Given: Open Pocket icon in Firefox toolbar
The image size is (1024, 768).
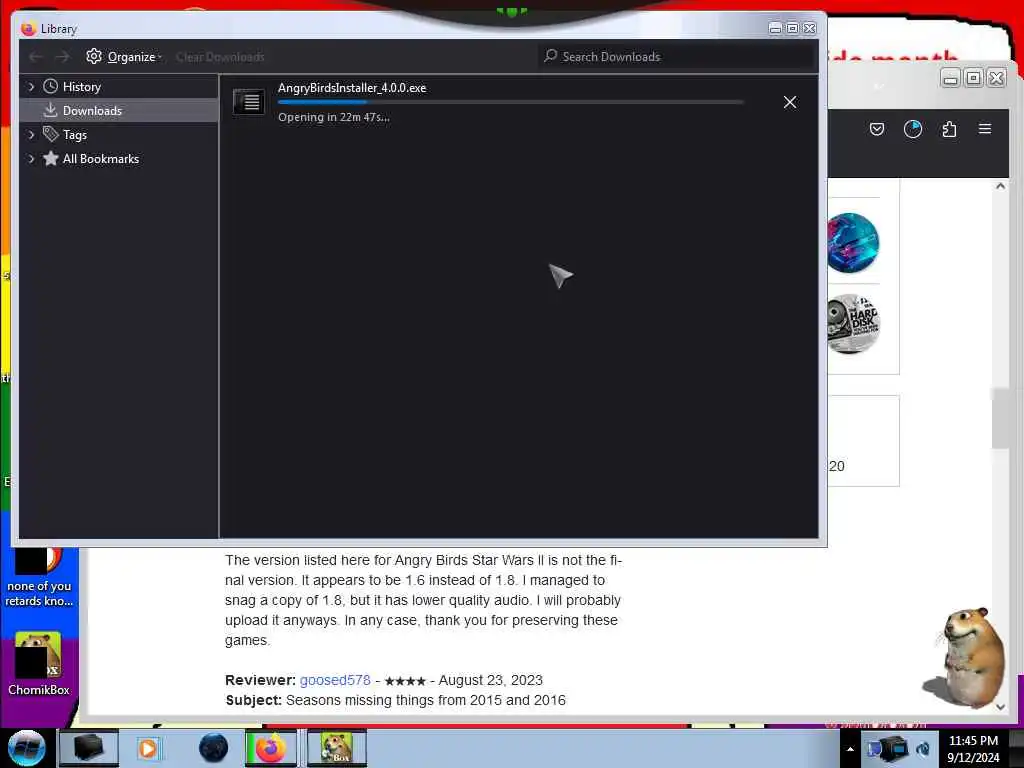Looking at the screenshot, I should coord(877,129).
